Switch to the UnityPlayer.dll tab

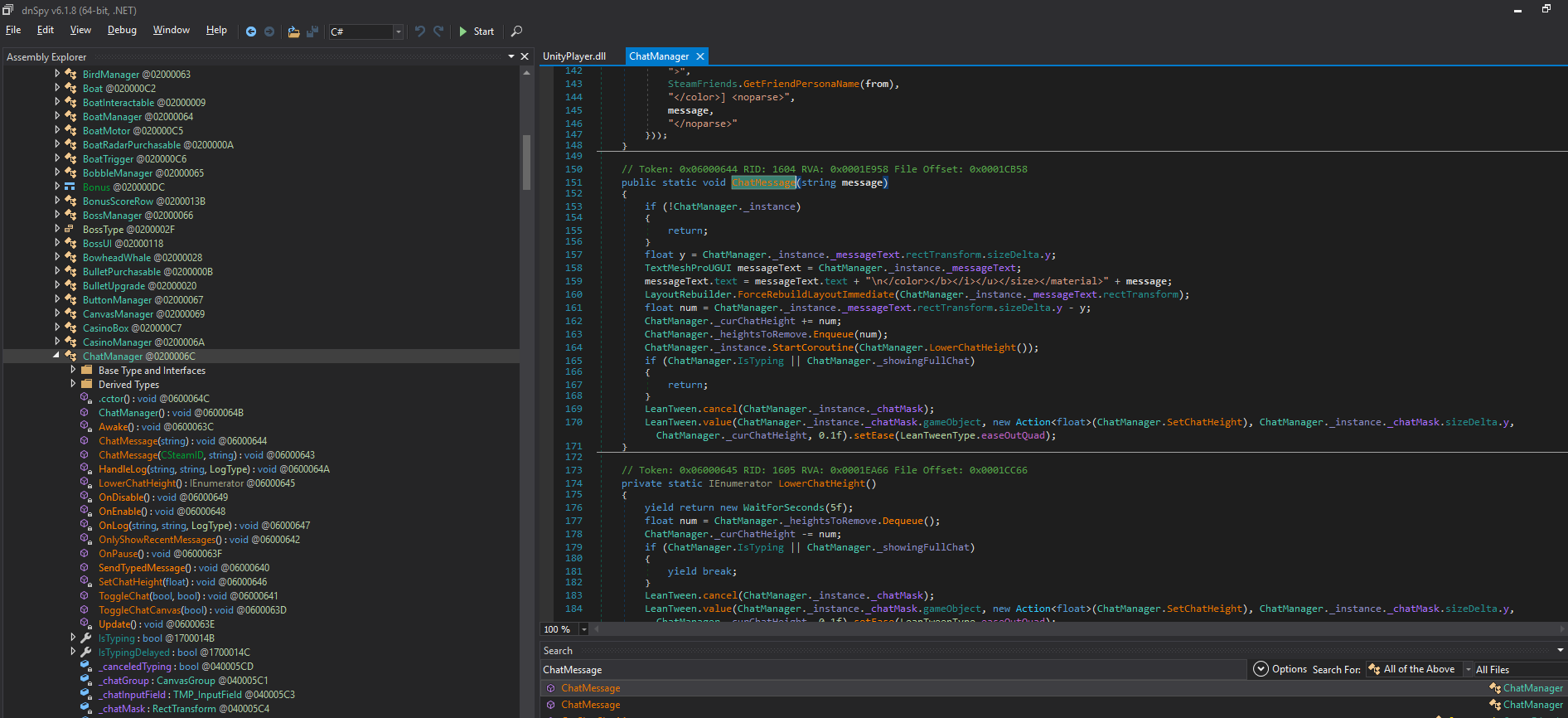[x=574, y=56]
